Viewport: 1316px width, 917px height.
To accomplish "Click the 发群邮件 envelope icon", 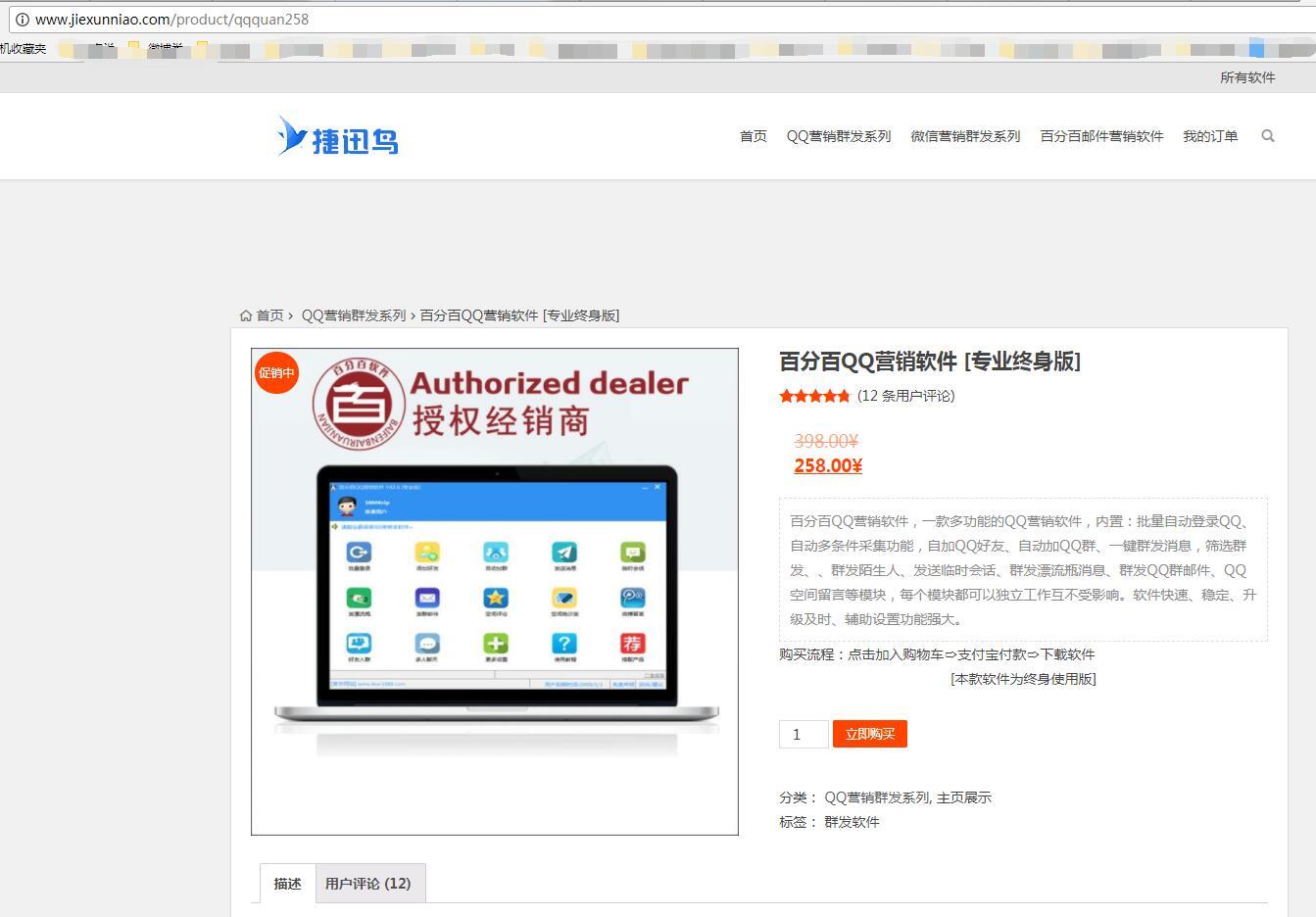I will 428,599.
